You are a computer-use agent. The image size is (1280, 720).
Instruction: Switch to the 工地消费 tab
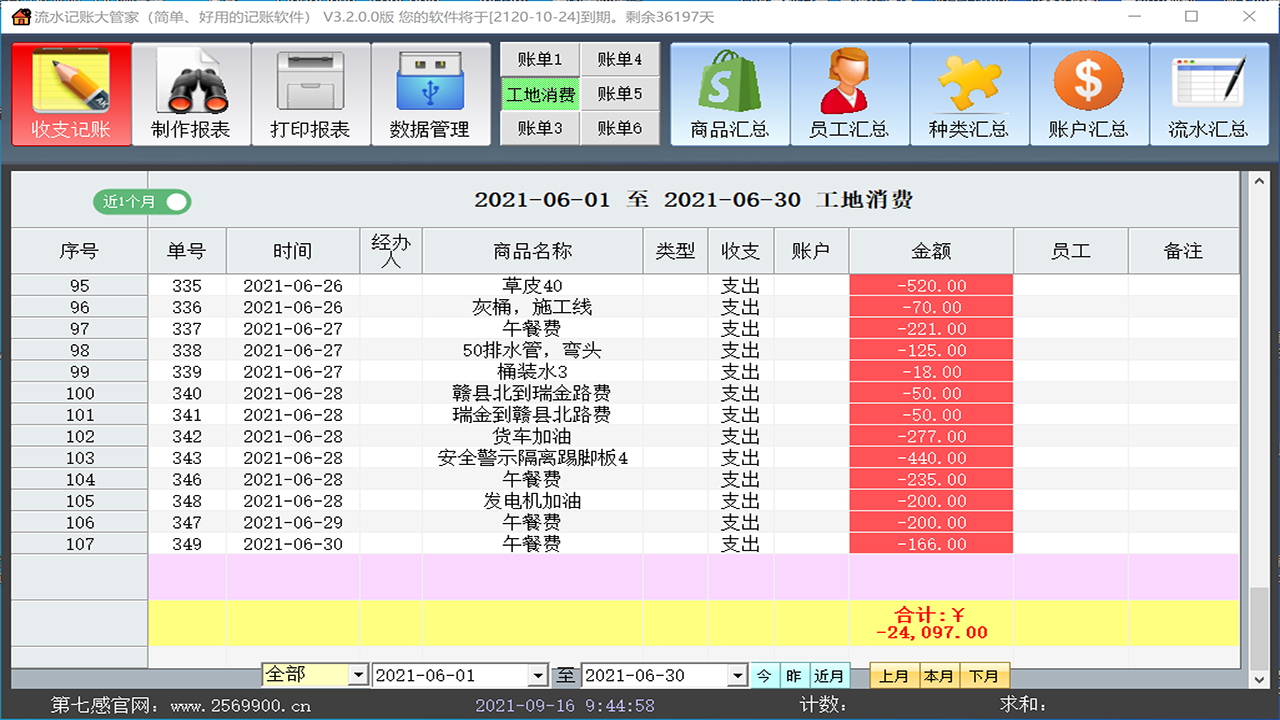539,94
